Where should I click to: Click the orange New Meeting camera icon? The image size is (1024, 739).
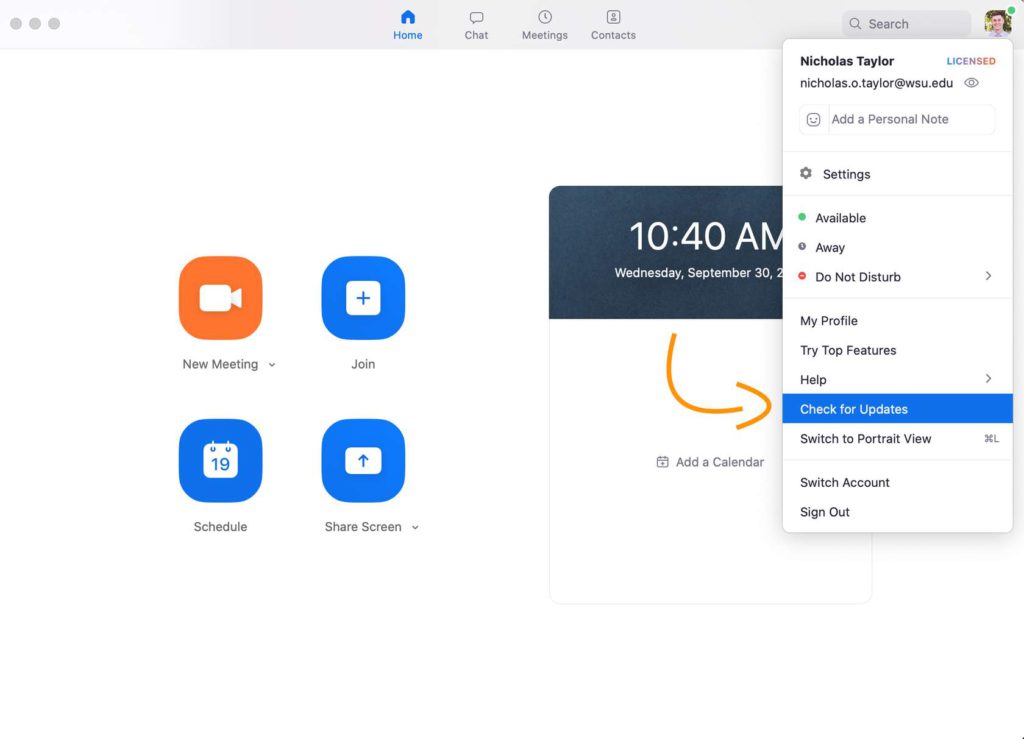click(x=220, y=298)
